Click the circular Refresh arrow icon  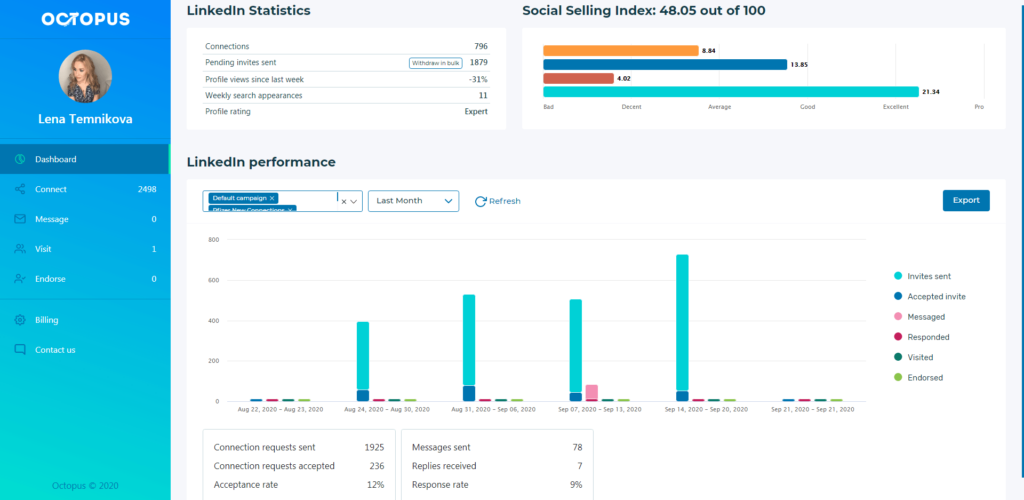coord(480,201)
